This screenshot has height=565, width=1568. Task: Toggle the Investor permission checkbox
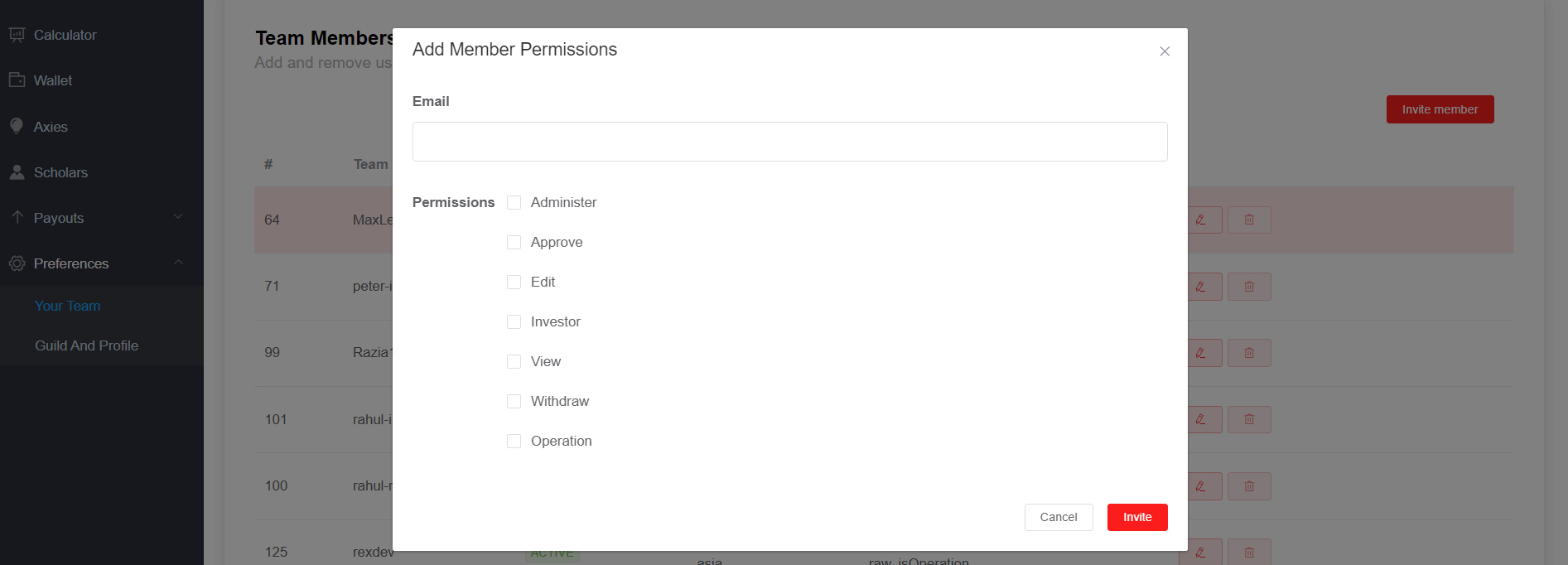pos(514,321)
